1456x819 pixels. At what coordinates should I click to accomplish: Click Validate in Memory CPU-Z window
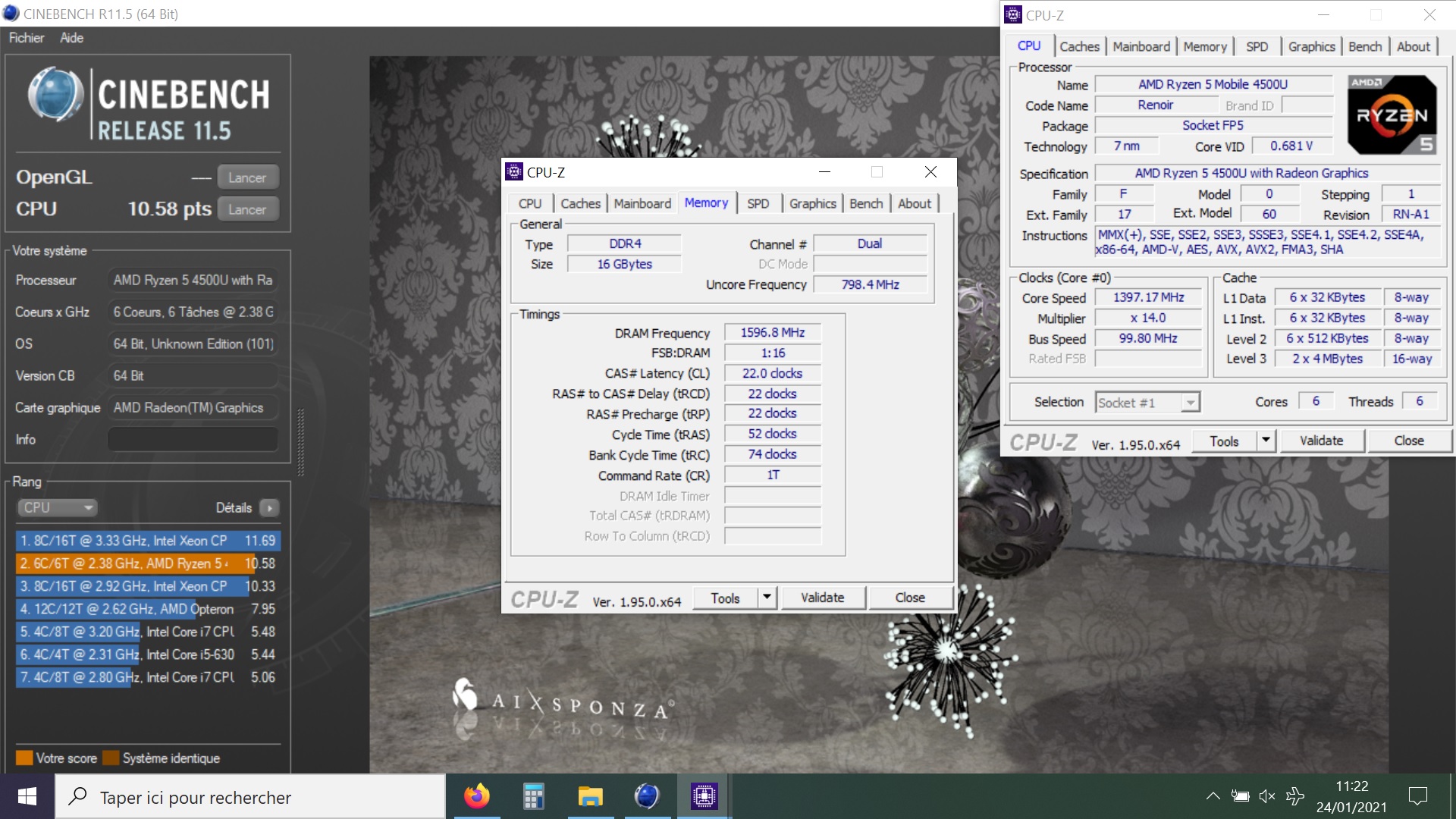[822, 598]
